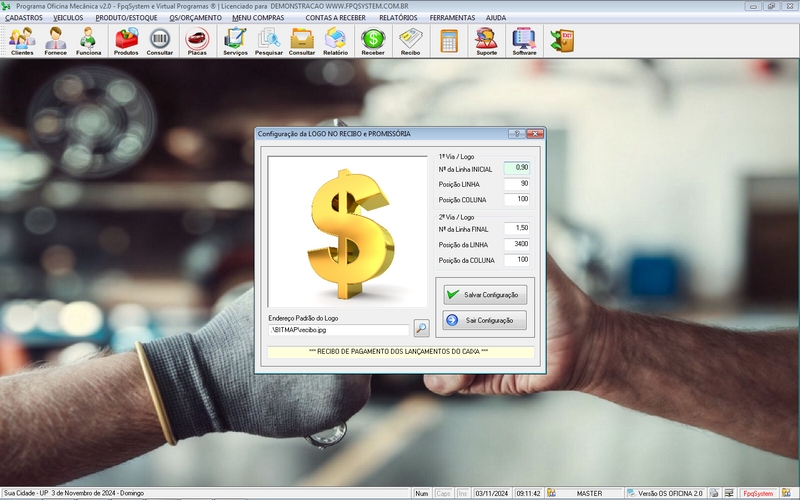Click the dollar sign logo preview

coord(347,231)
